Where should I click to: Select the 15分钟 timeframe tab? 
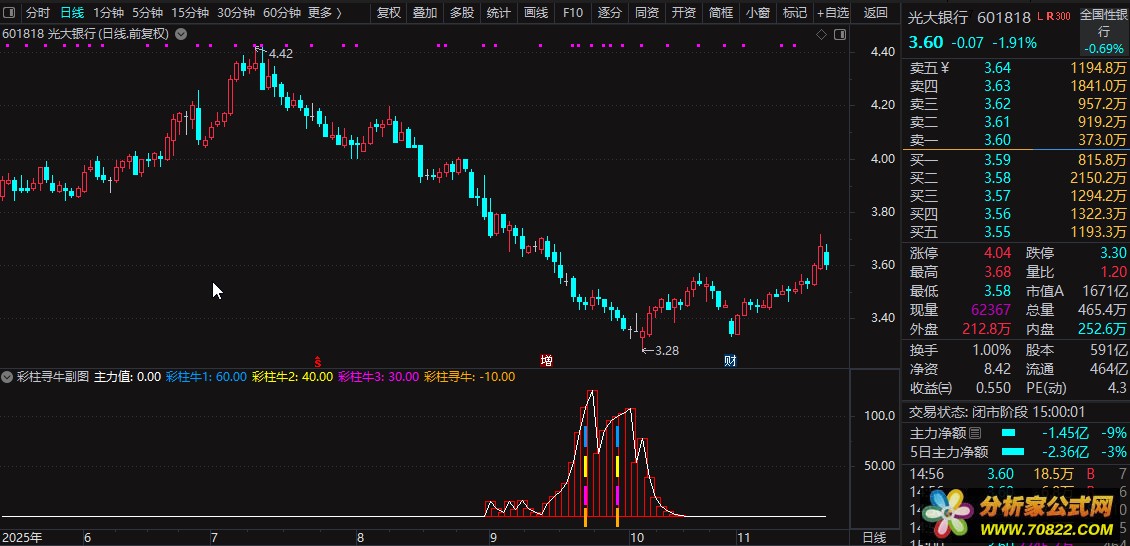point(190,13)
